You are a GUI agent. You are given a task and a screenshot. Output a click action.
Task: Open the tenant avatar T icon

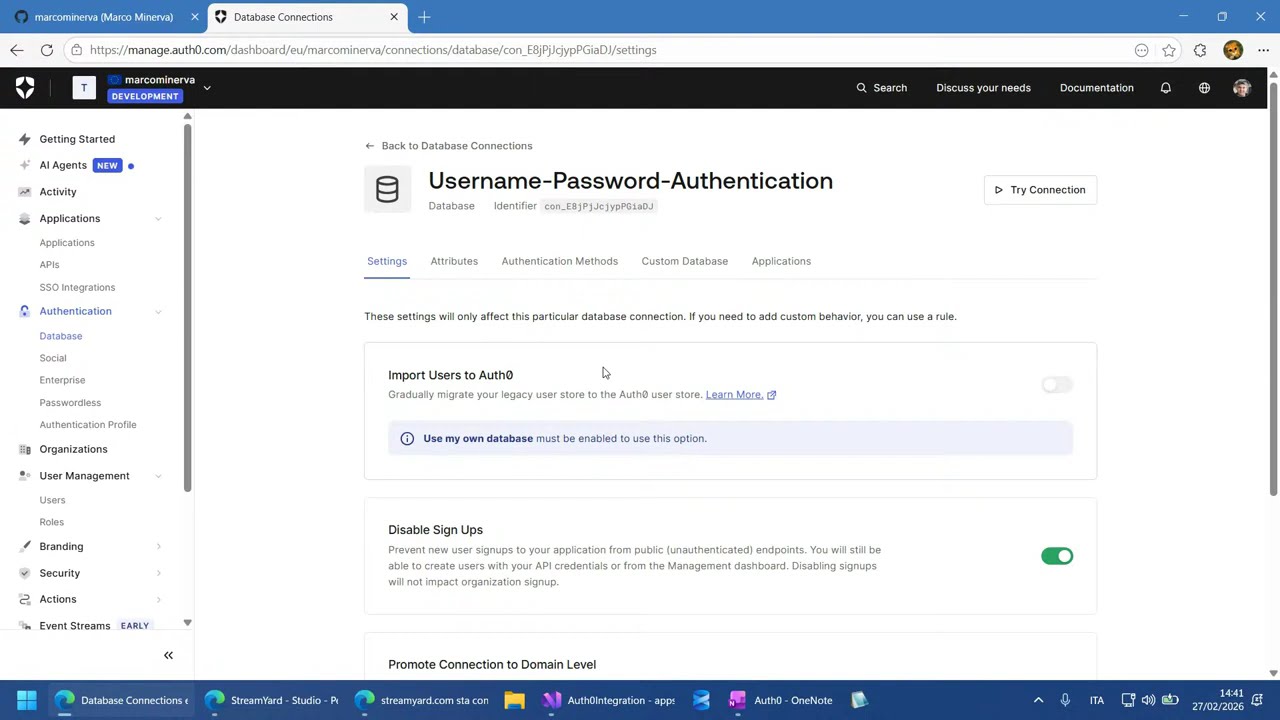[x=84, y=88]
